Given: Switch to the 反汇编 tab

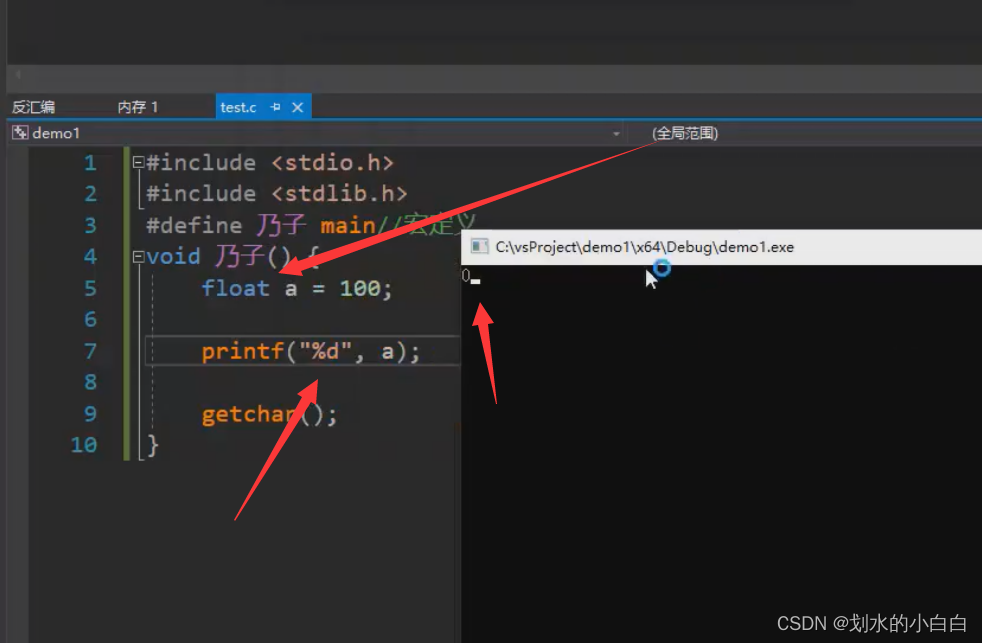Looking at the screenshot, I should tap(33, 107).
